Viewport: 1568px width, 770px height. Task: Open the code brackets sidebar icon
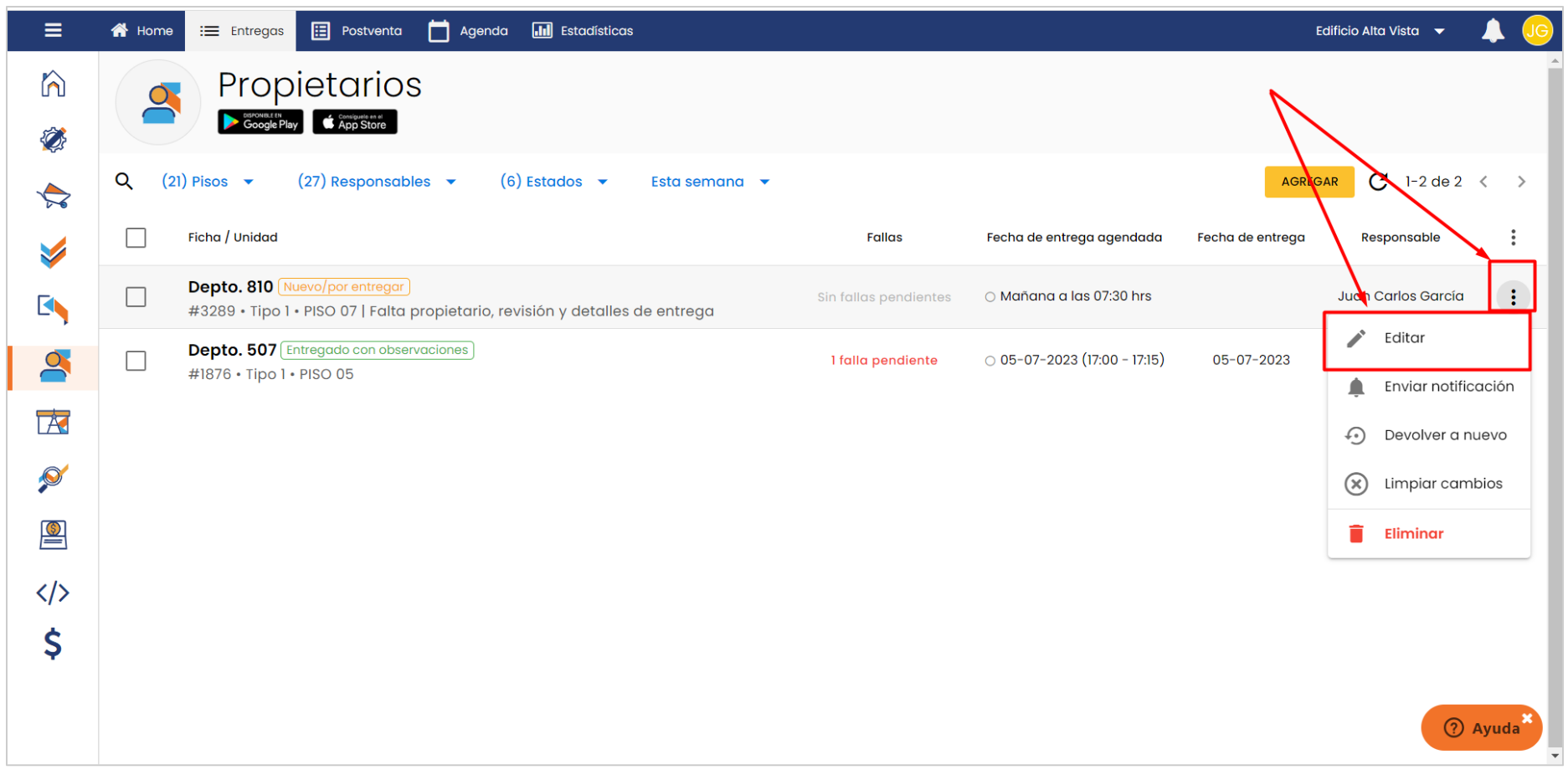(53, 593)
